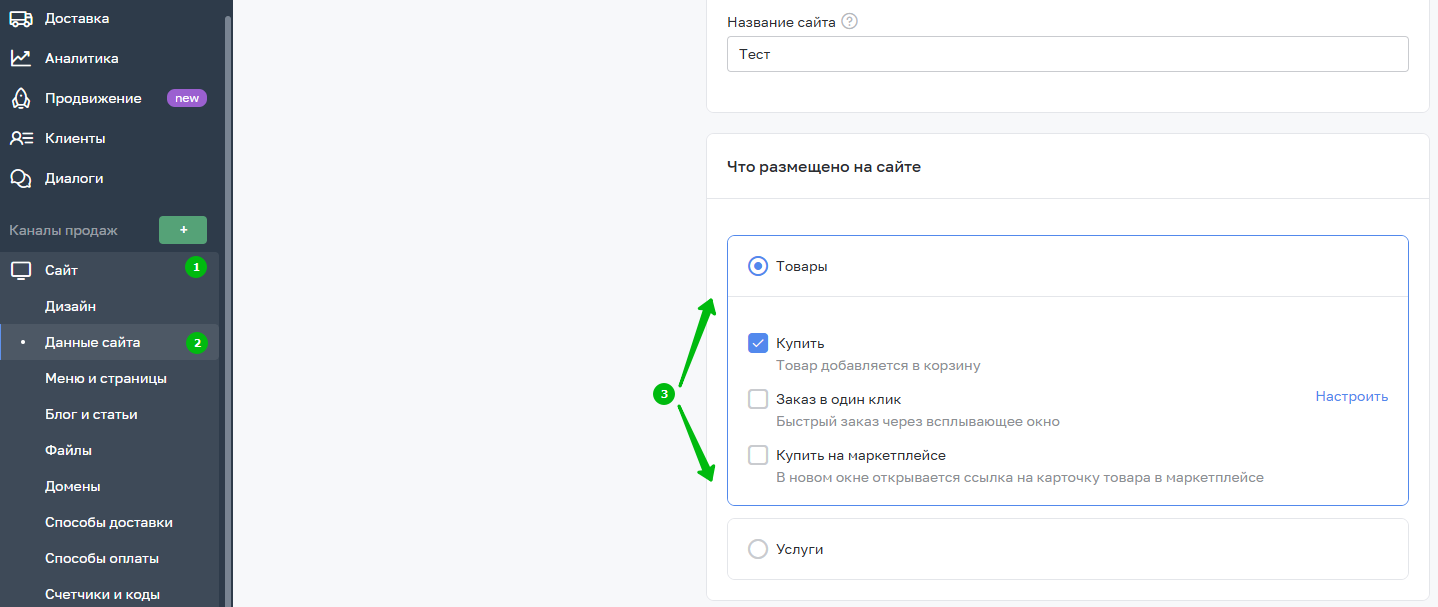Open the Клиенты people icon
The image size is (1438, 607).
point(21,138)
